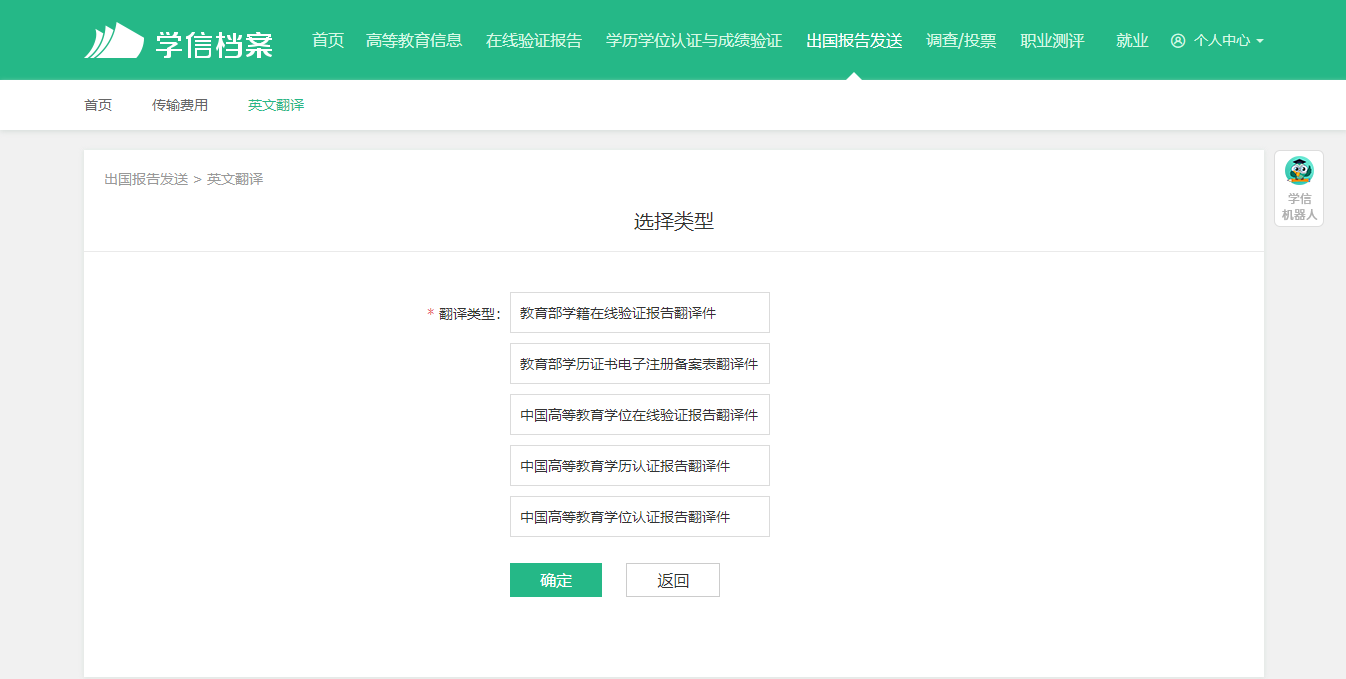Click the 个人中心 user avatar icon
Image resolution: width=1346 pixels, height=679 pixels.
pyautogui.click(x=1178, y=41)
